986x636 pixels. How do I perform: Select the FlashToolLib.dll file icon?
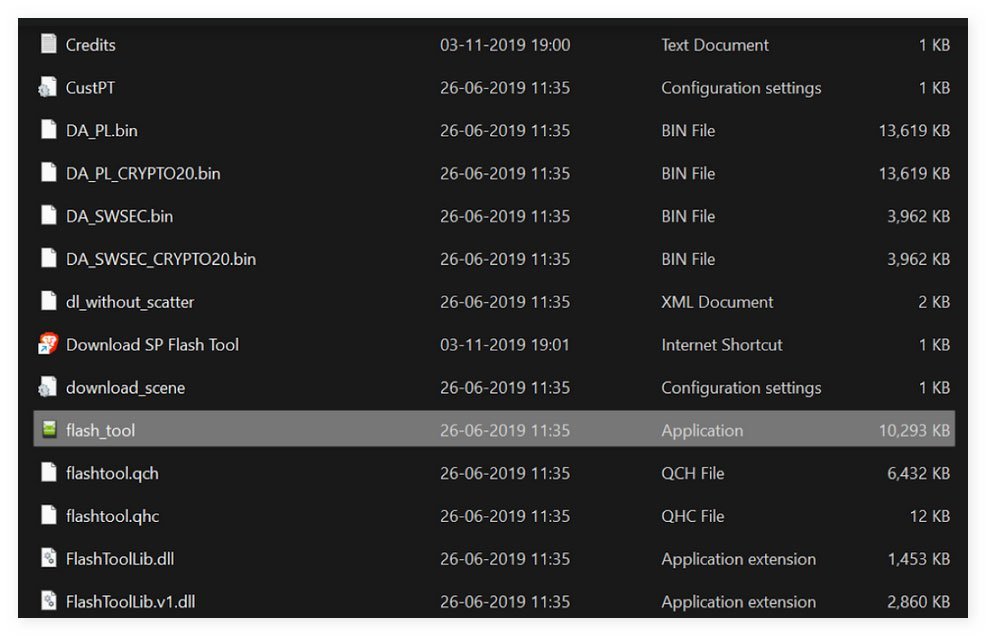tap(49, 558)
